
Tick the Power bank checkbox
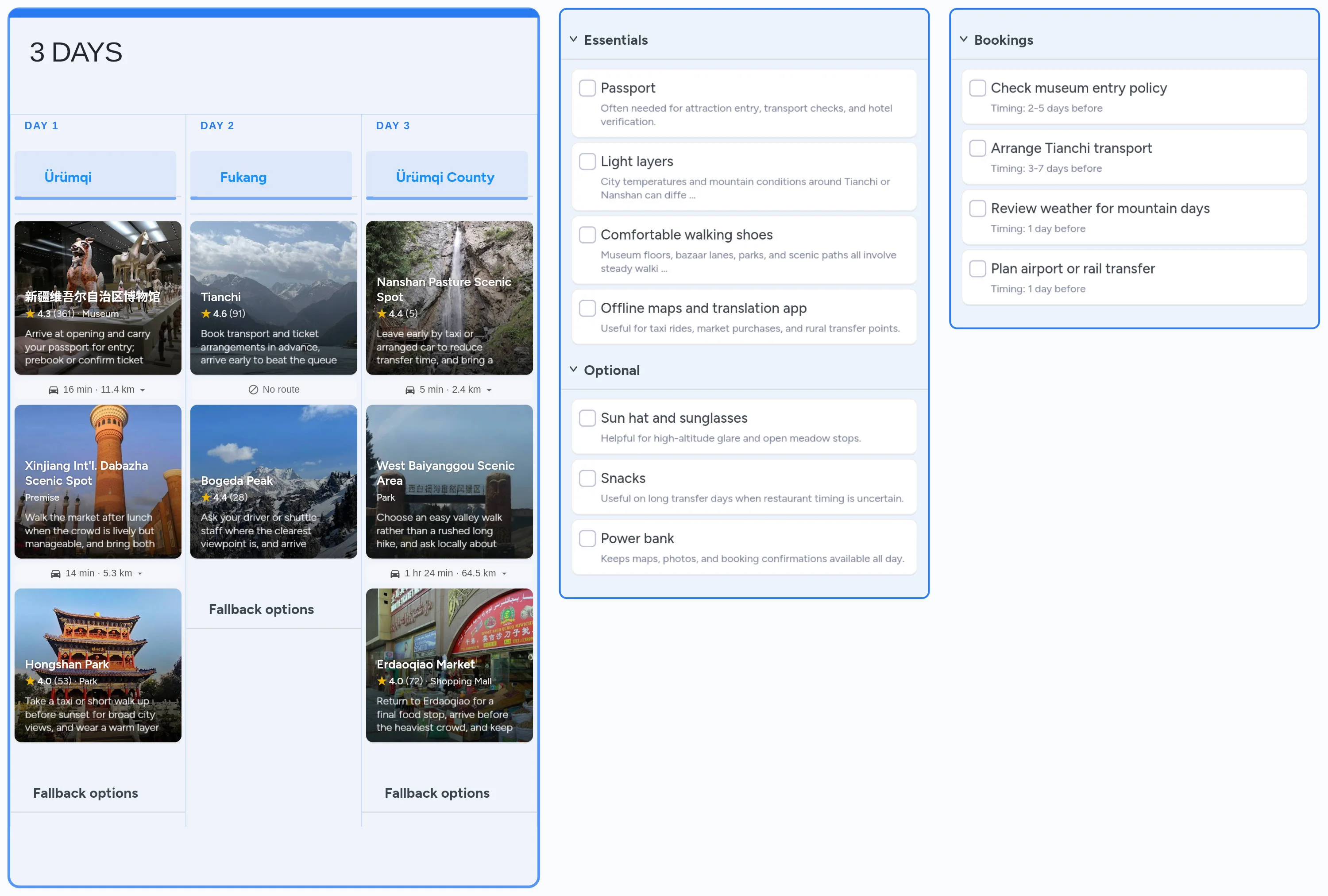pyautogui.click(x=587, y=538)
